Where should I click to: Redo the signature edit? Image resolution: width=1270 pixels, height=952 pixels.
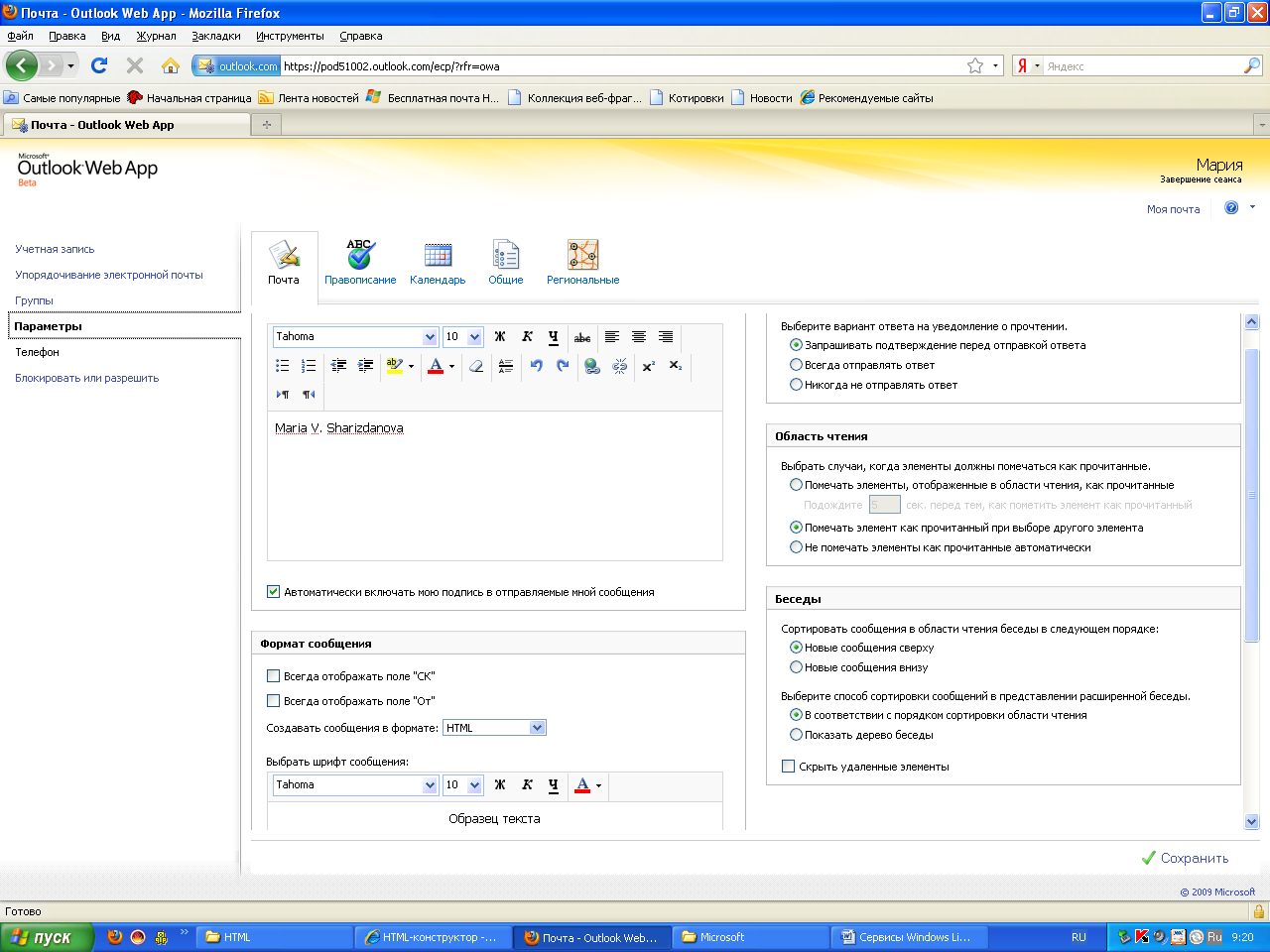coord(563,366)
